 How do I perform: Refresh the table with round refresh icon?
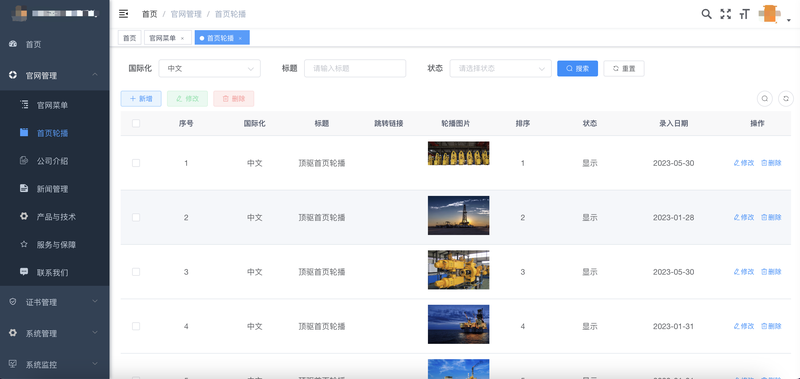click(786, 98)
